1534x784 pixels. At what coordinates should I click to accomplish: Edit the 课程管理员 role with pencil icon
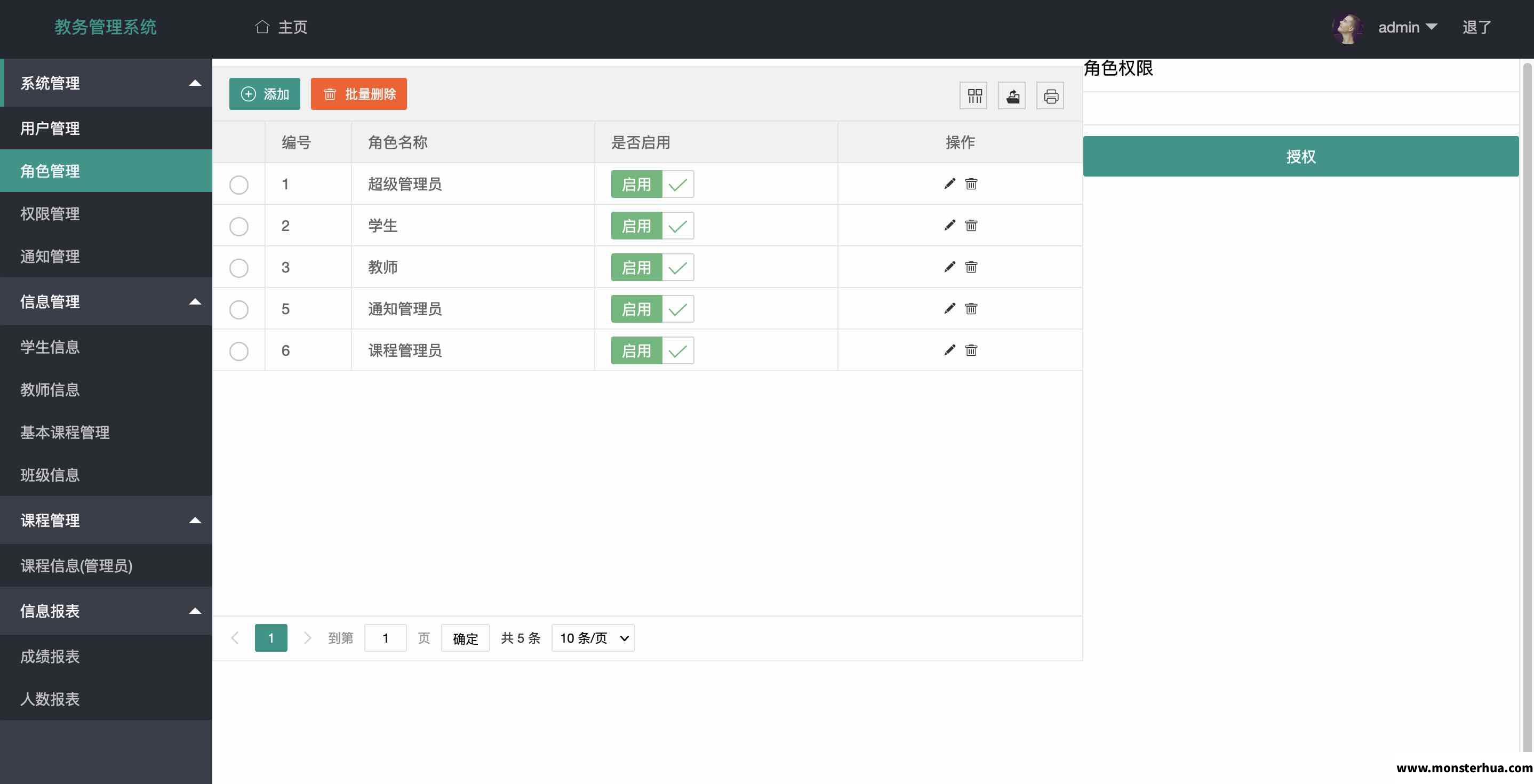coord(950,350)
